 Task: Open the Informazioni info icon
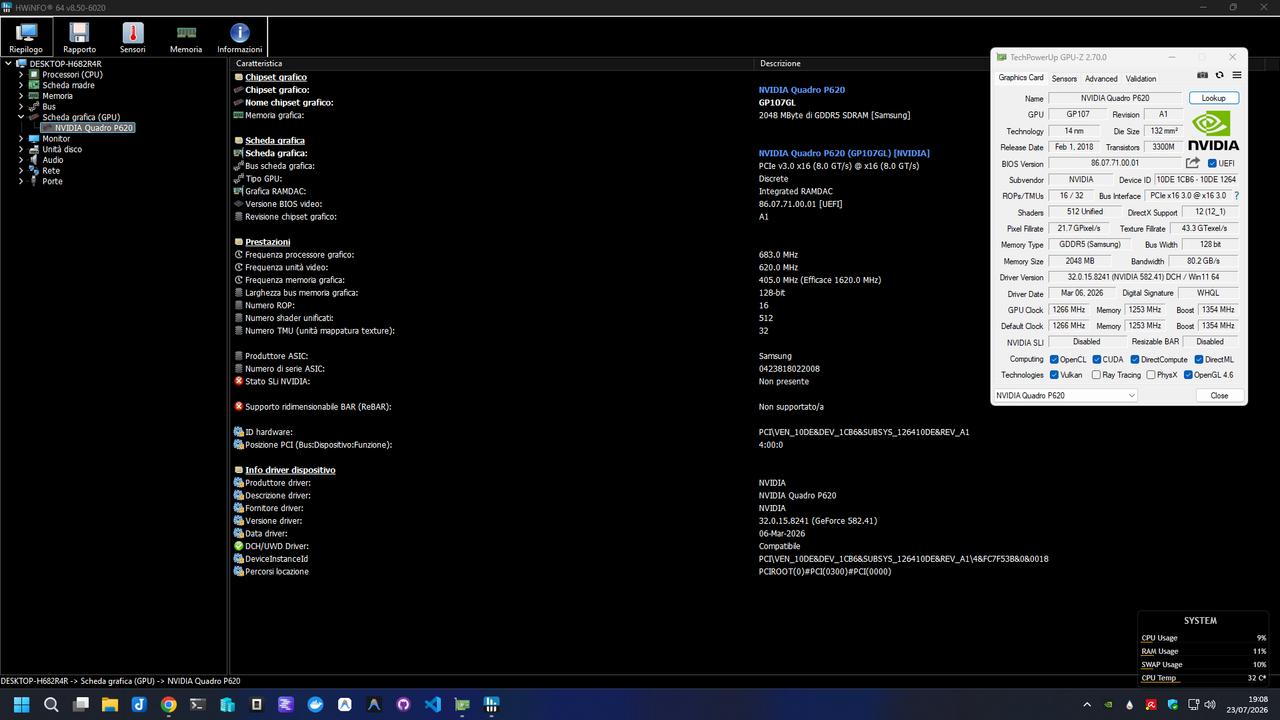pos(239,38)
